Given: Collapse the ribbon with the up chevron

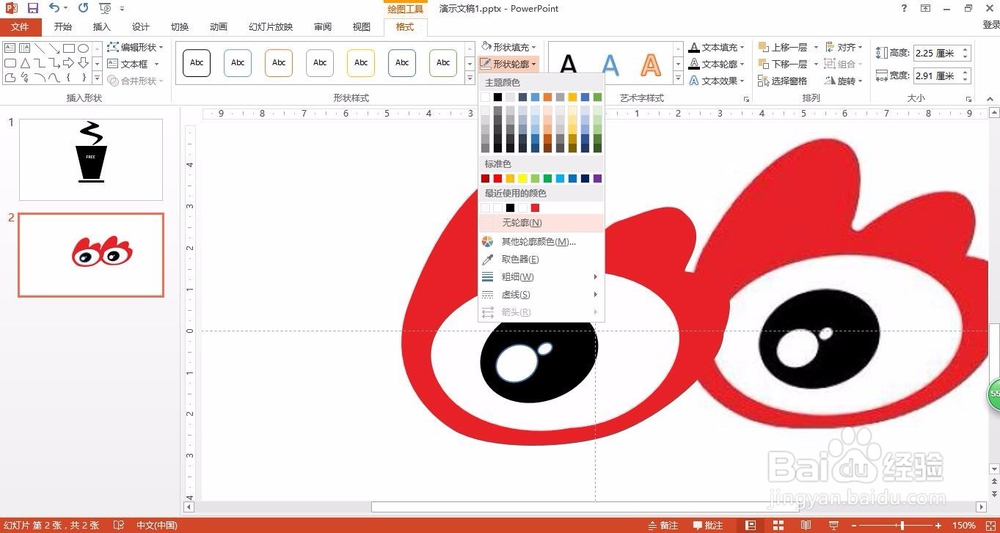Looking at the screenshot, I should click(990, 99).
